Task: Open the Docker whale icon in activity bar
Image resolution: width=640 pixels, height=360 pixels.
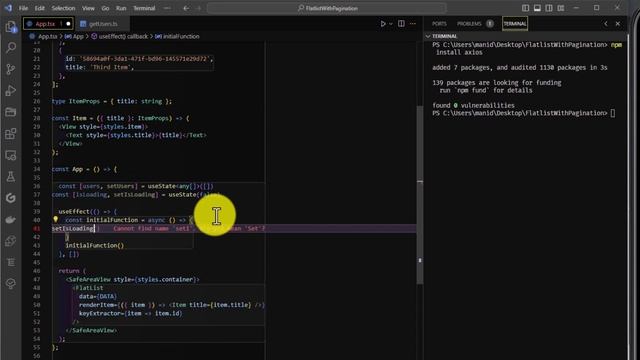Action: [x=11, y=220]
